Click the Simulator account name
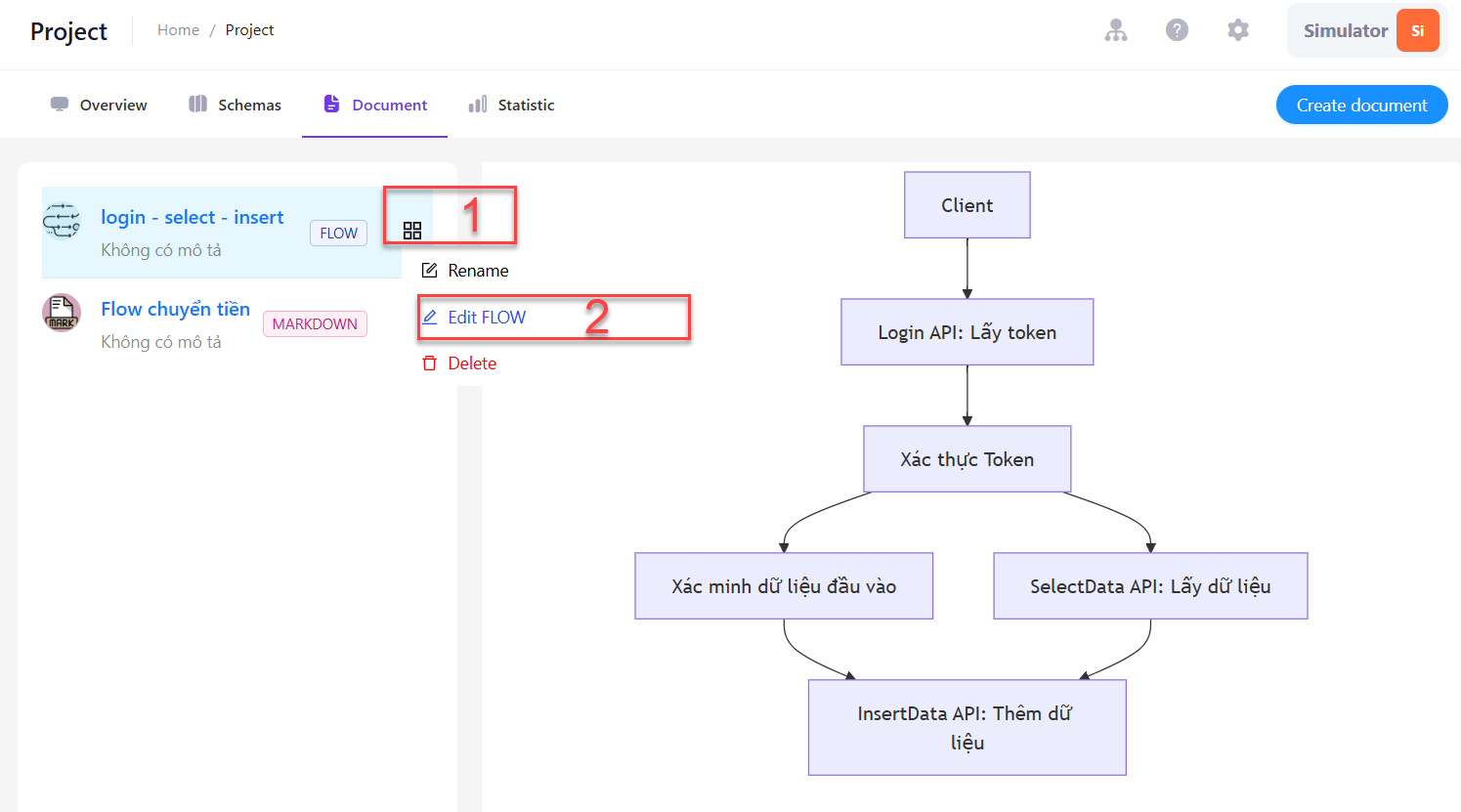Screen dimensions: 1461x812 [1346, 30]
